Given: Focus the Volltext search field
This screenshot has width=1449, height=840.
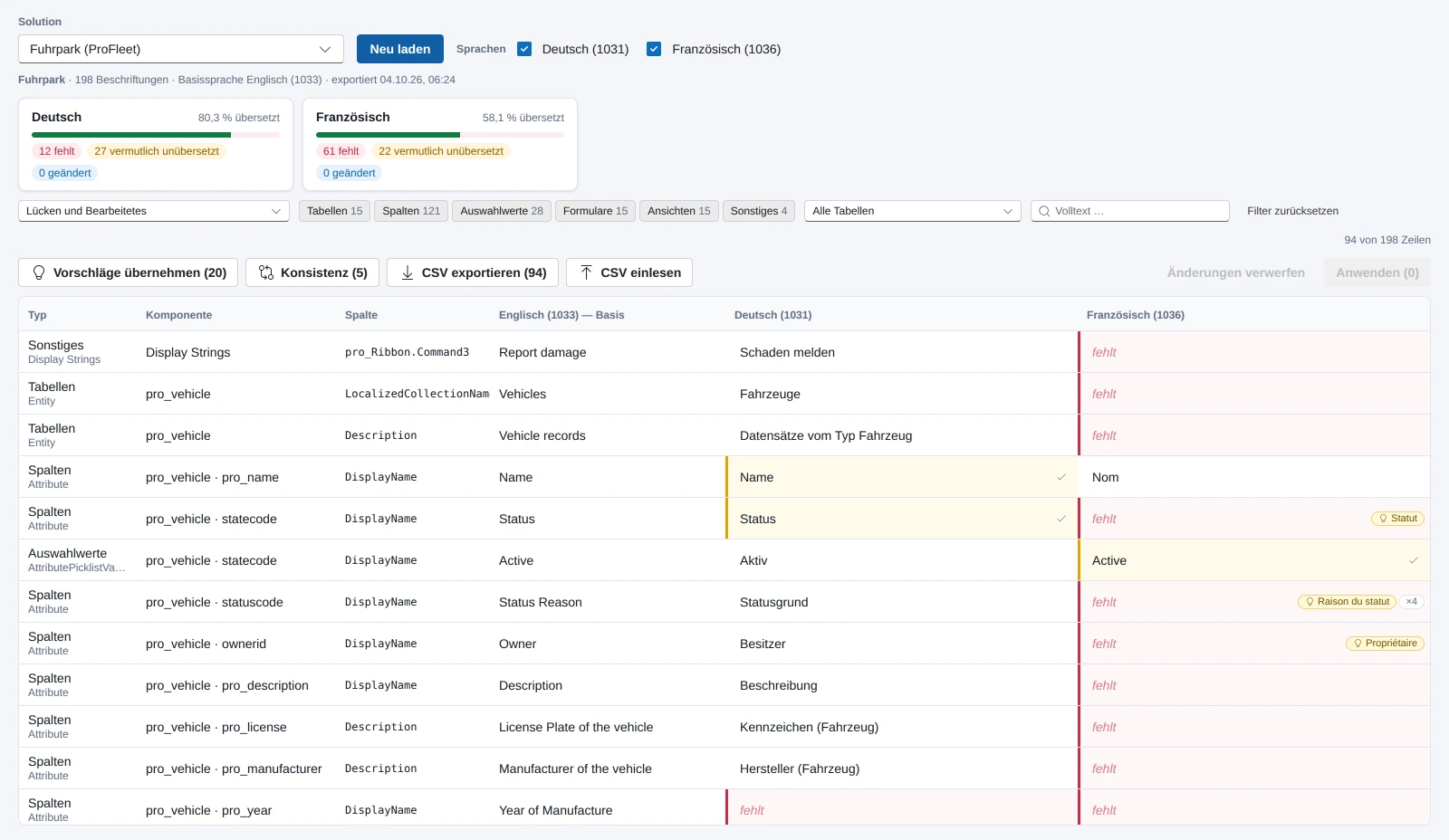Looking at the screenshot, I should click(x=1130, y=211).
